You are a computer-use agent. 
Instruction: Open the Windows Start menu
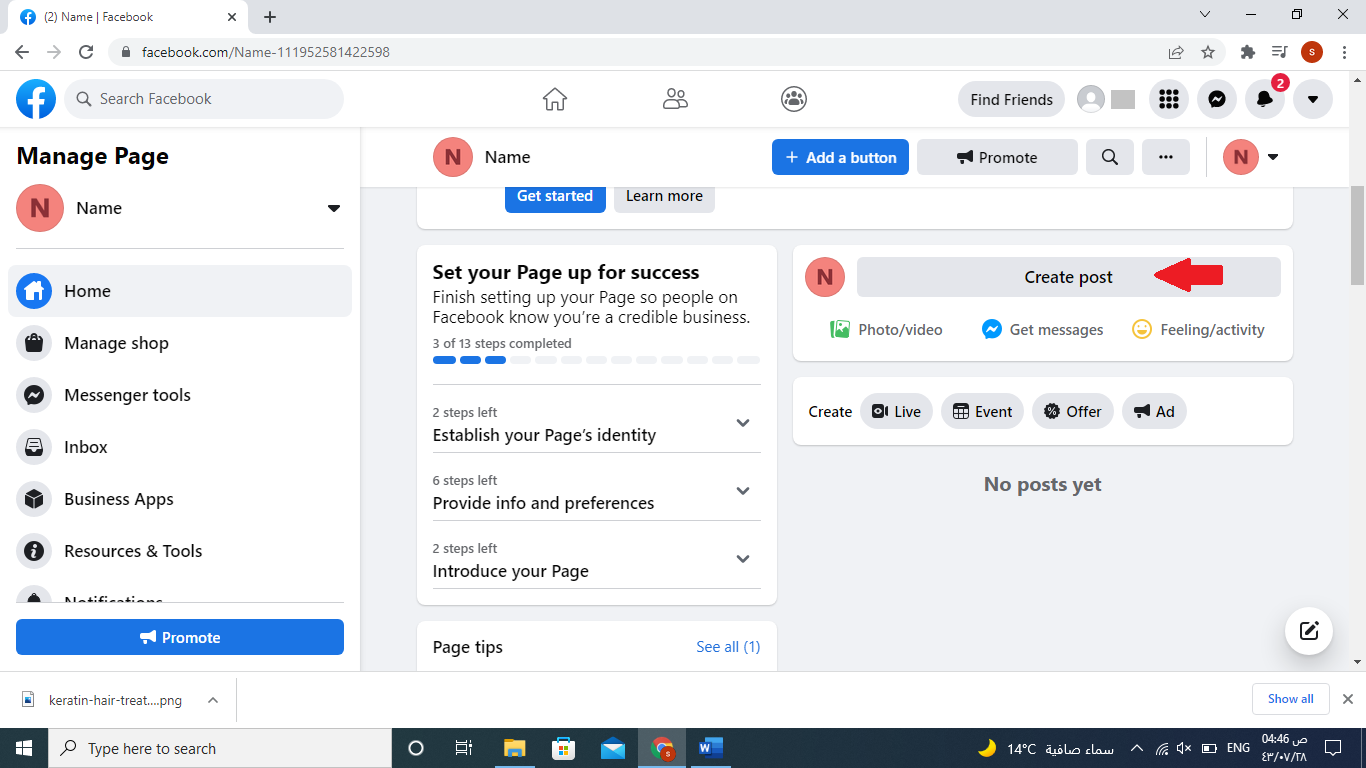(24, 748)
